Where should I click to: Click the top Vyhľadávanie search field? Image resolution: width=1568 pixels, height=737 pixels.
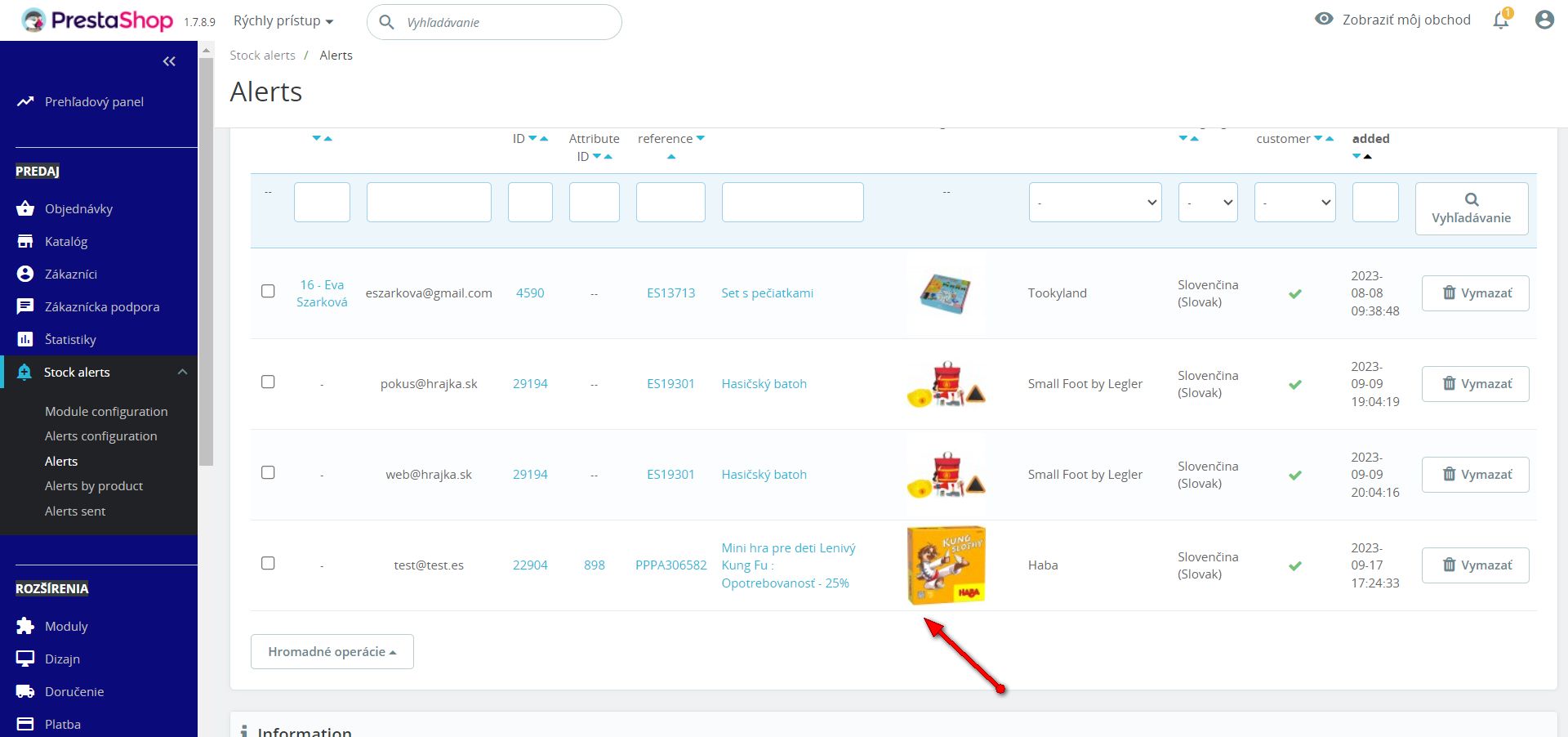[495, 22]
